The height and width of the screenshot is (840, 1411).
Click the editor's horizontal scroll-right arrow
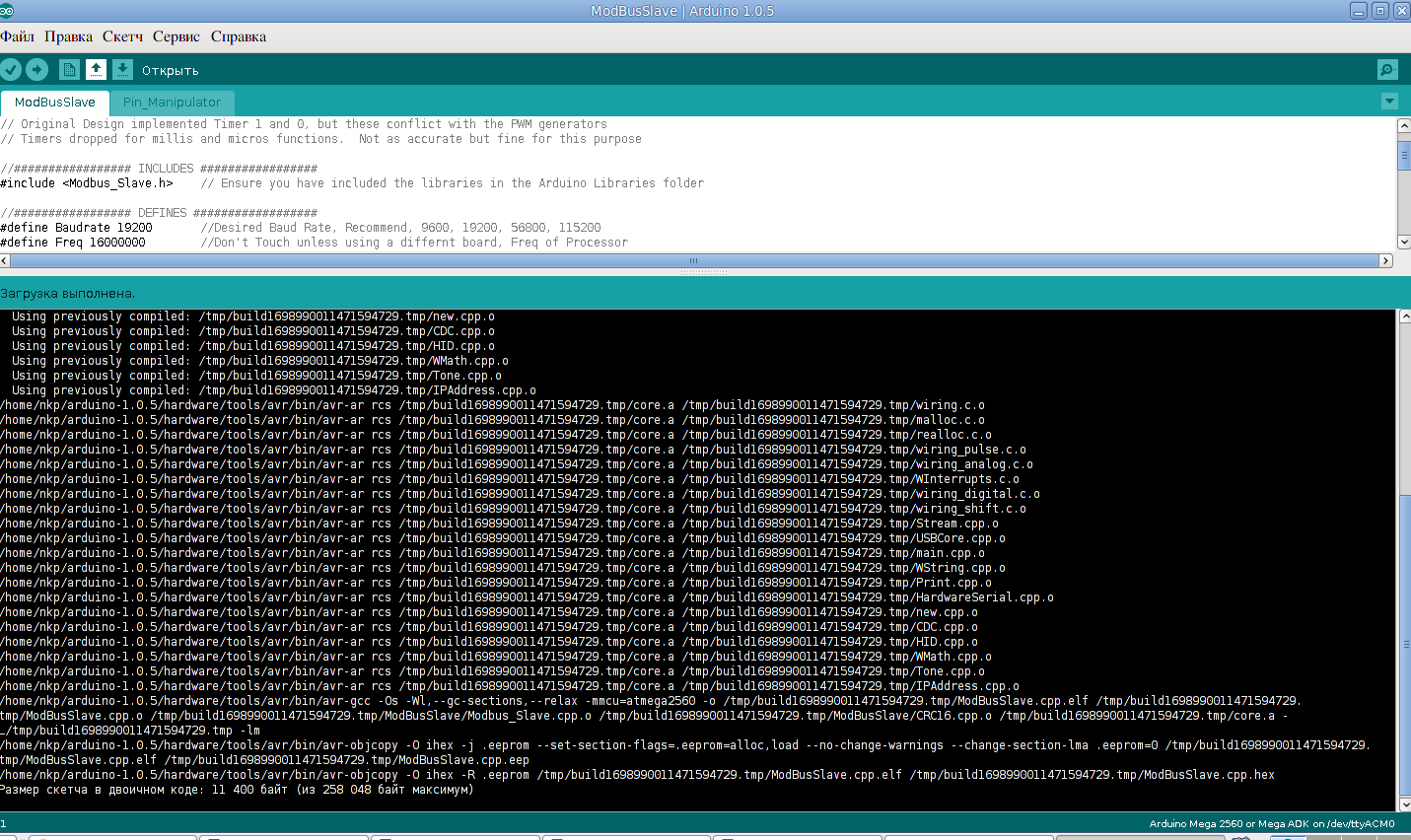click(1385, 260)
